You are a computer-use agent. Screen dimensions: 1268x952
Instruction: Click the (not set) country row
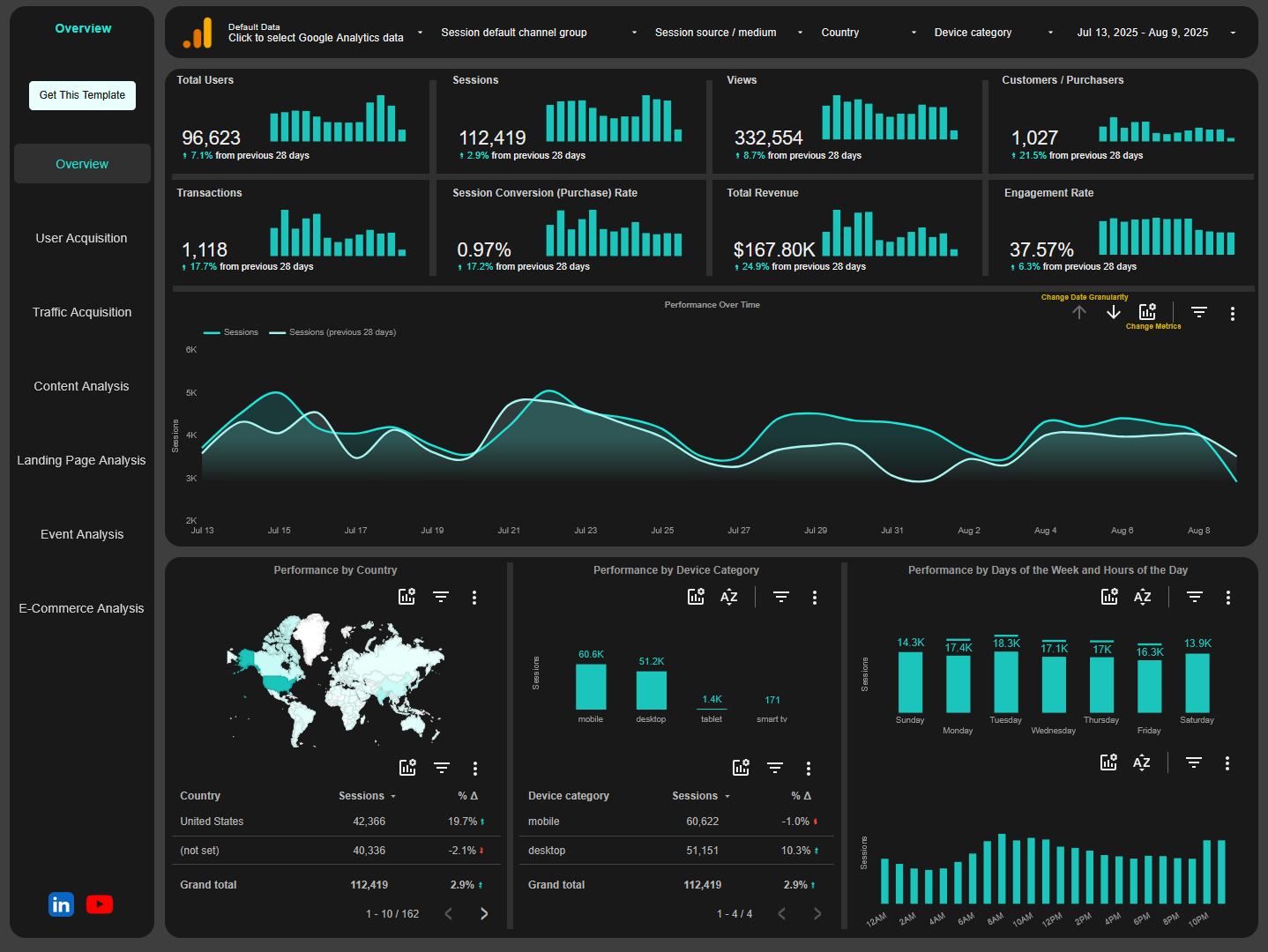coord(336,851)
